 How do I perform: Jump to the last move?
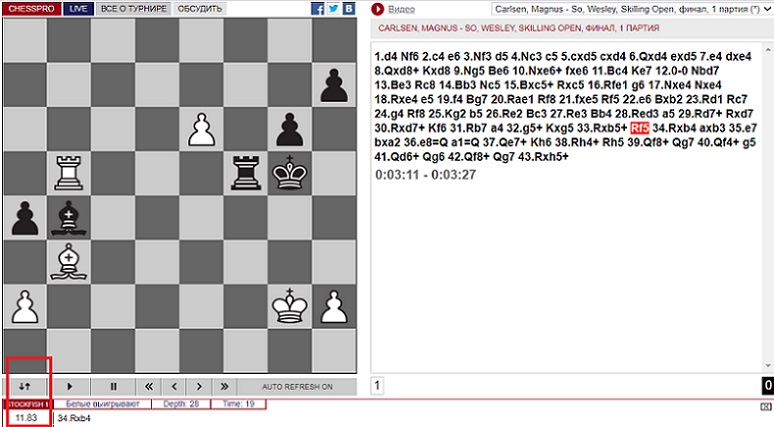click(224, 386)
